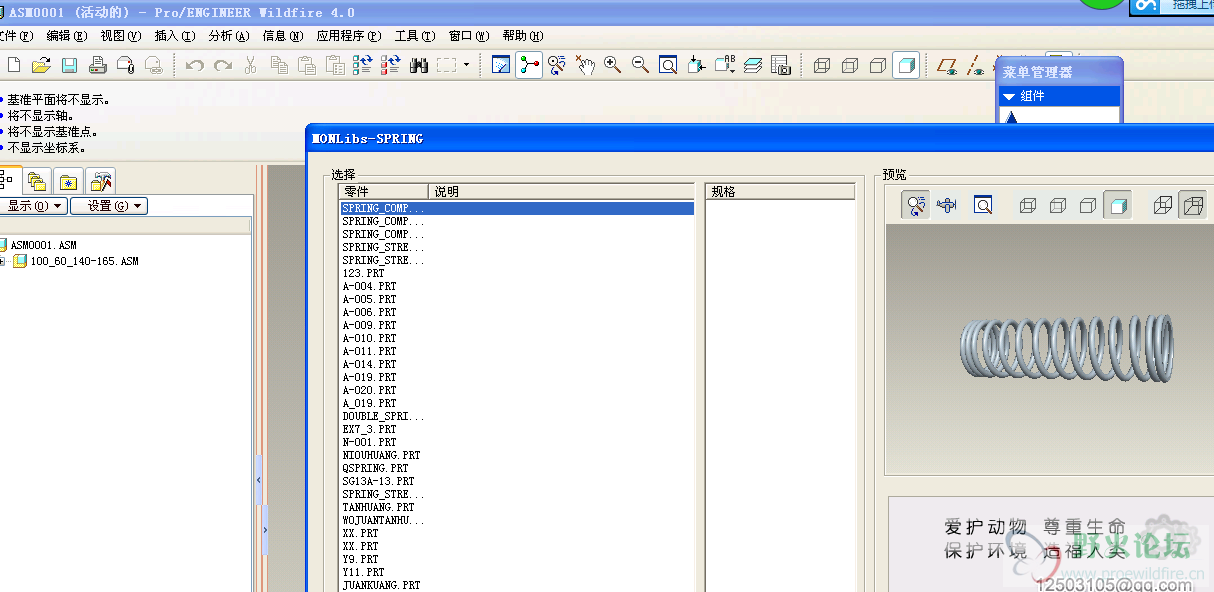
Task: Select NIOUHUANG.PRT in the parts list
Action: click(x=381, y=455)
